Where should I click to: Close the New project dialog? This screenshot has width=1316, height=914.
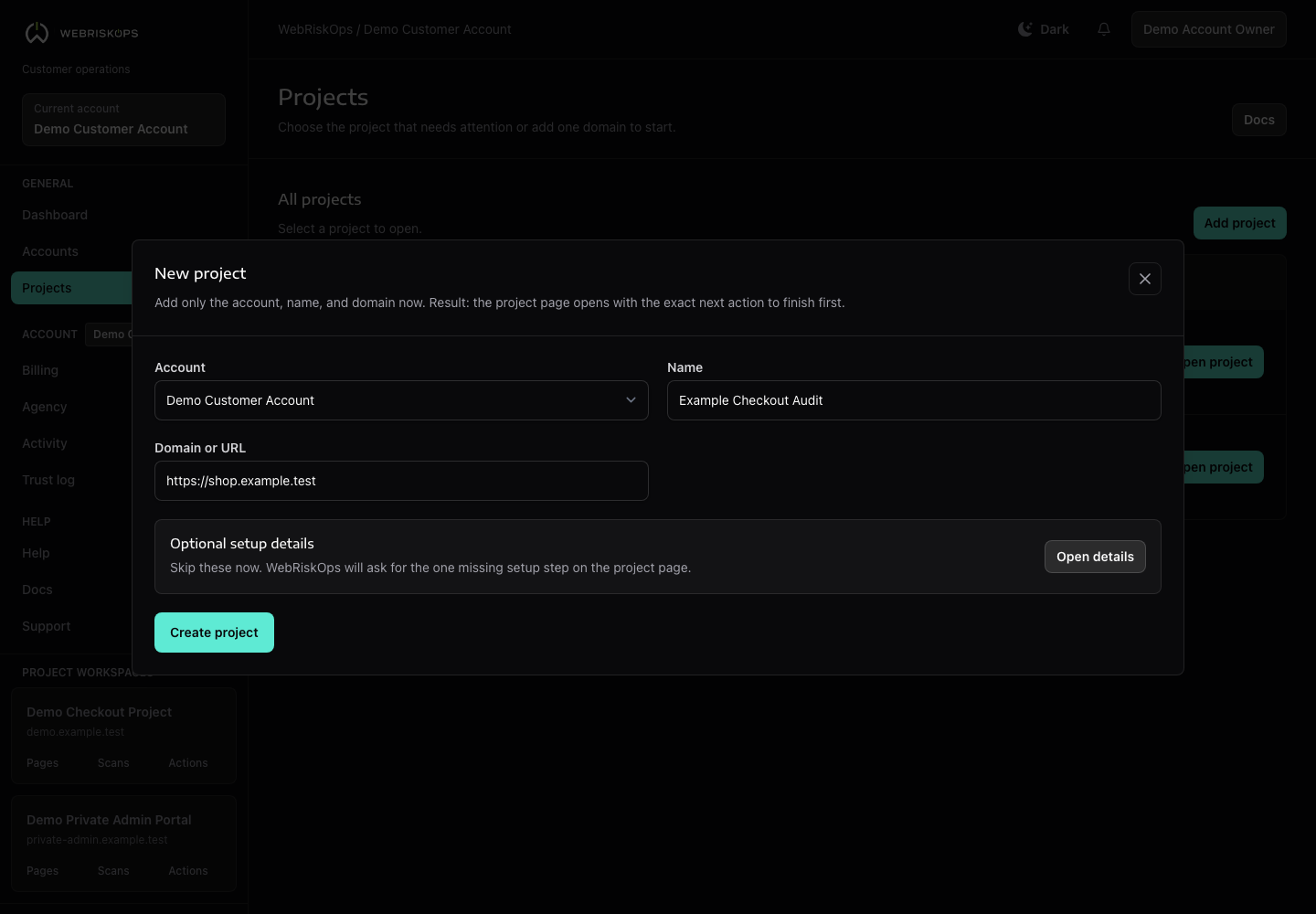coord(1145,279)
